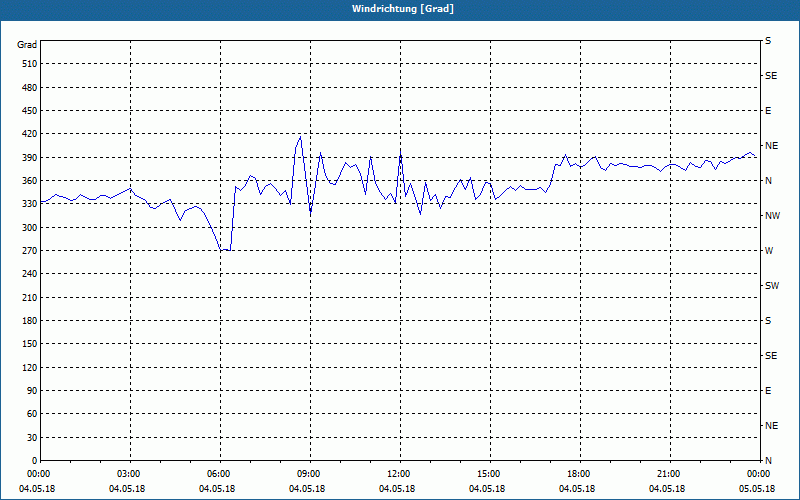Select the 480 y-axis label
This screenshot has width=800, height=500.
pos(30,88)
